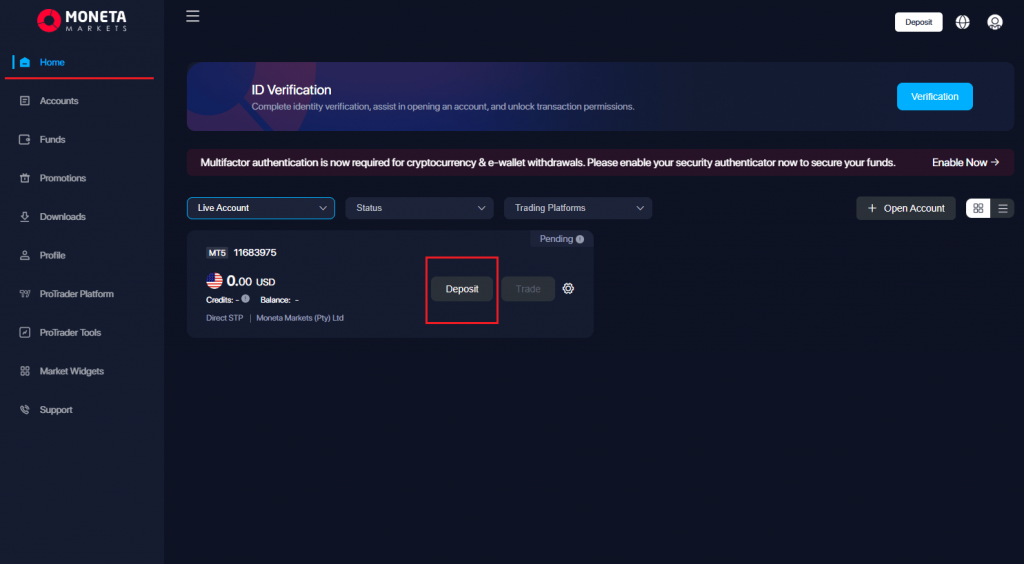This screenshot has height=564, width=1024.
Task: Open the language globe icon
Action: [x=962, y=22]
